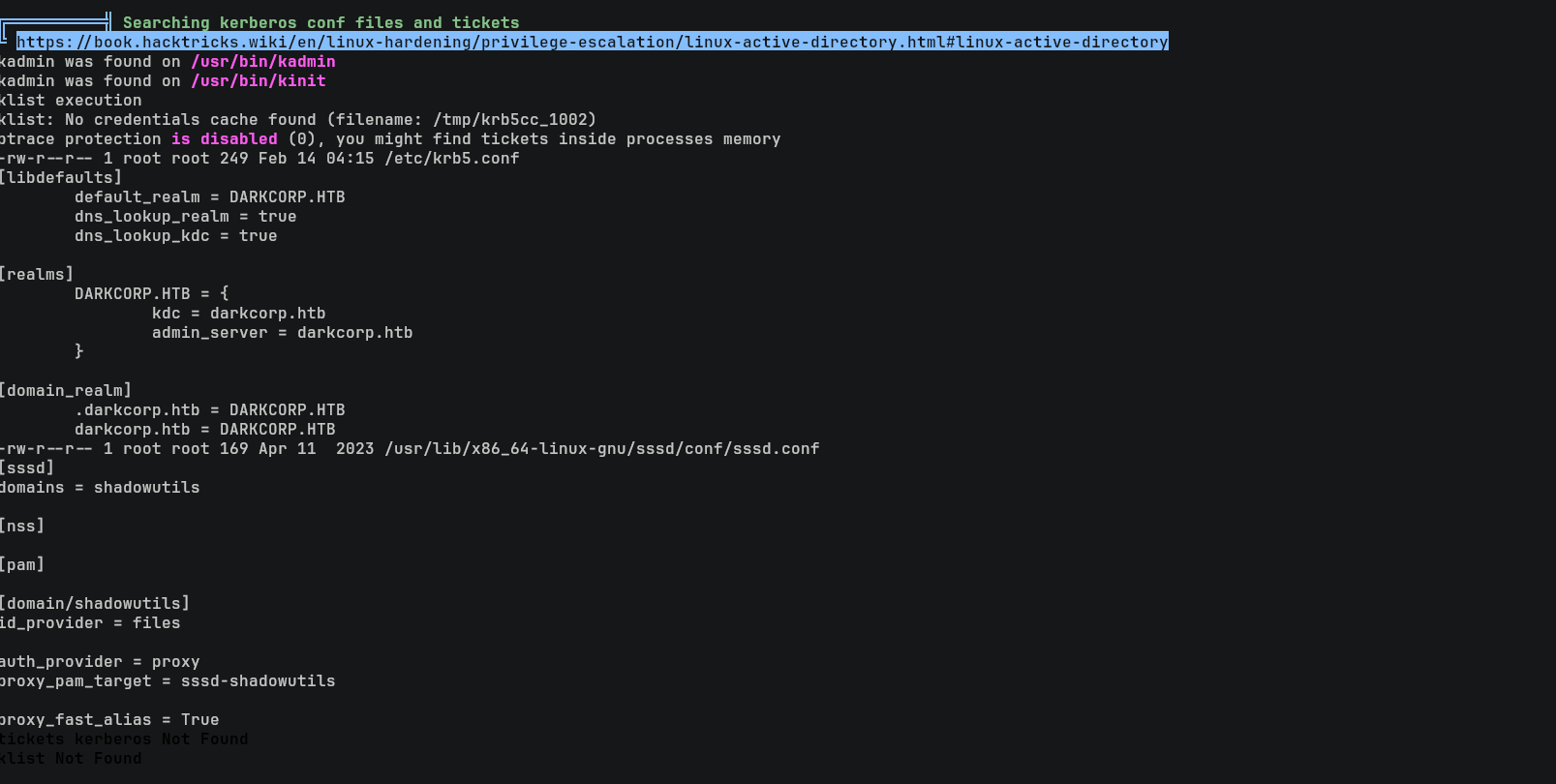Click the /tmp/krb5cc_1002 filename text
1556x784 pixels.
point(511,119)
